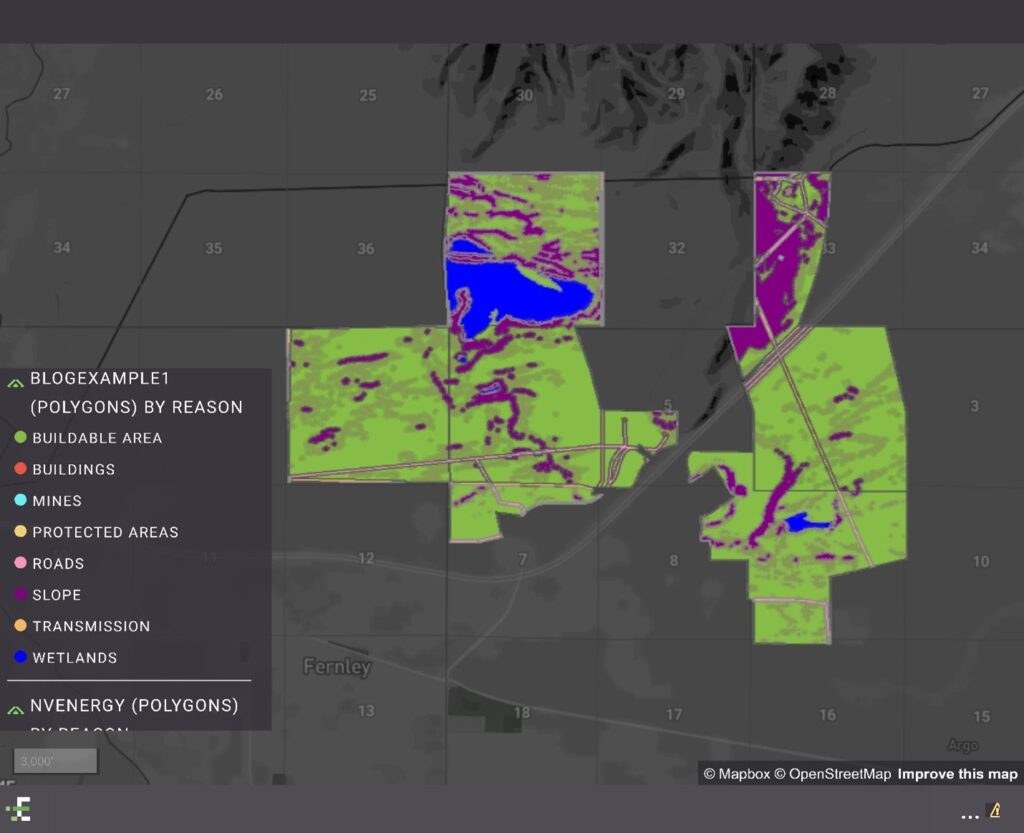Click the green Buildable Area legend dot
Screen dimensions: 1024x833
click(x=20, y=438)
